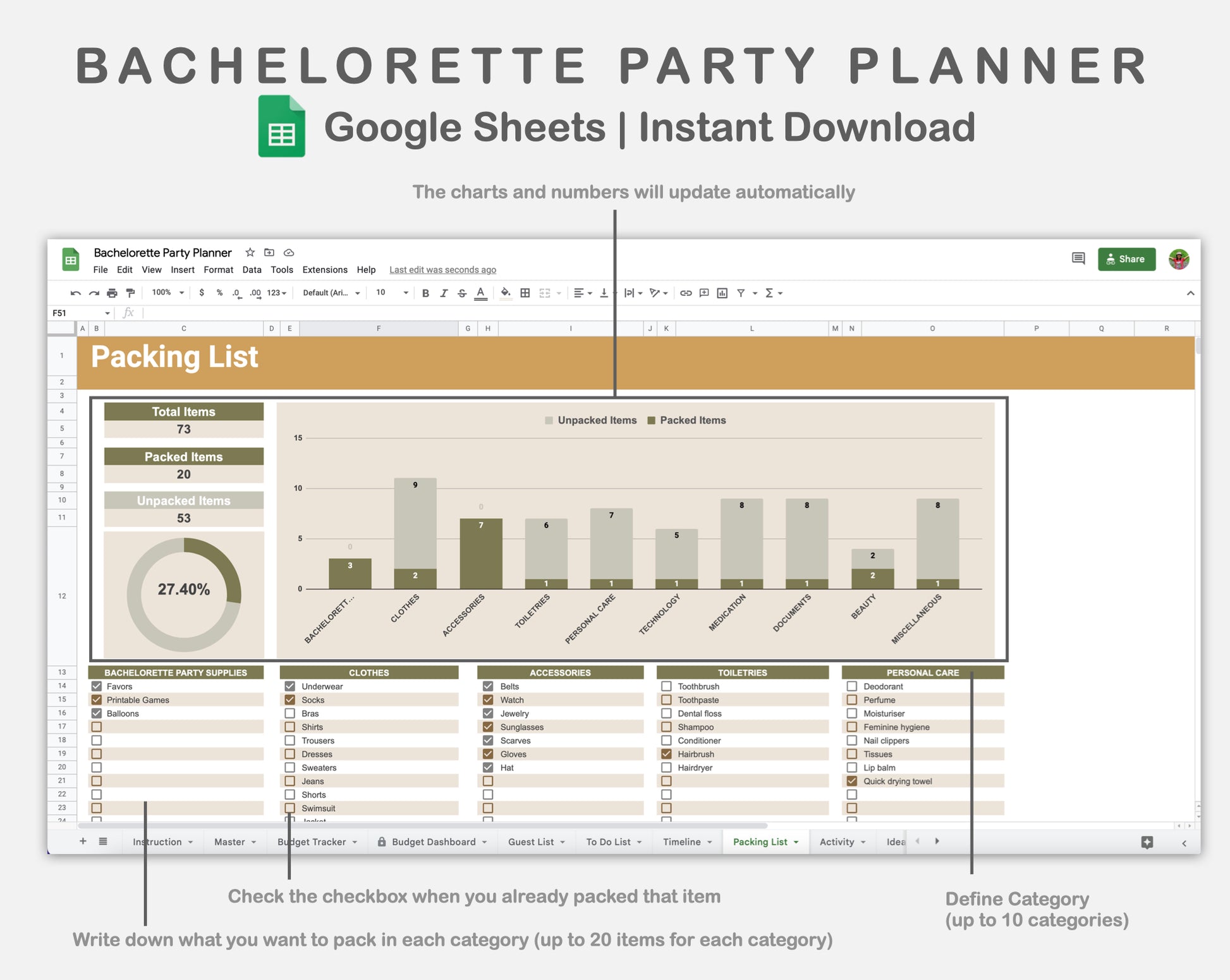Open the font size dropdown
This screenshot has height=980, width=1230.
point(392,293)
